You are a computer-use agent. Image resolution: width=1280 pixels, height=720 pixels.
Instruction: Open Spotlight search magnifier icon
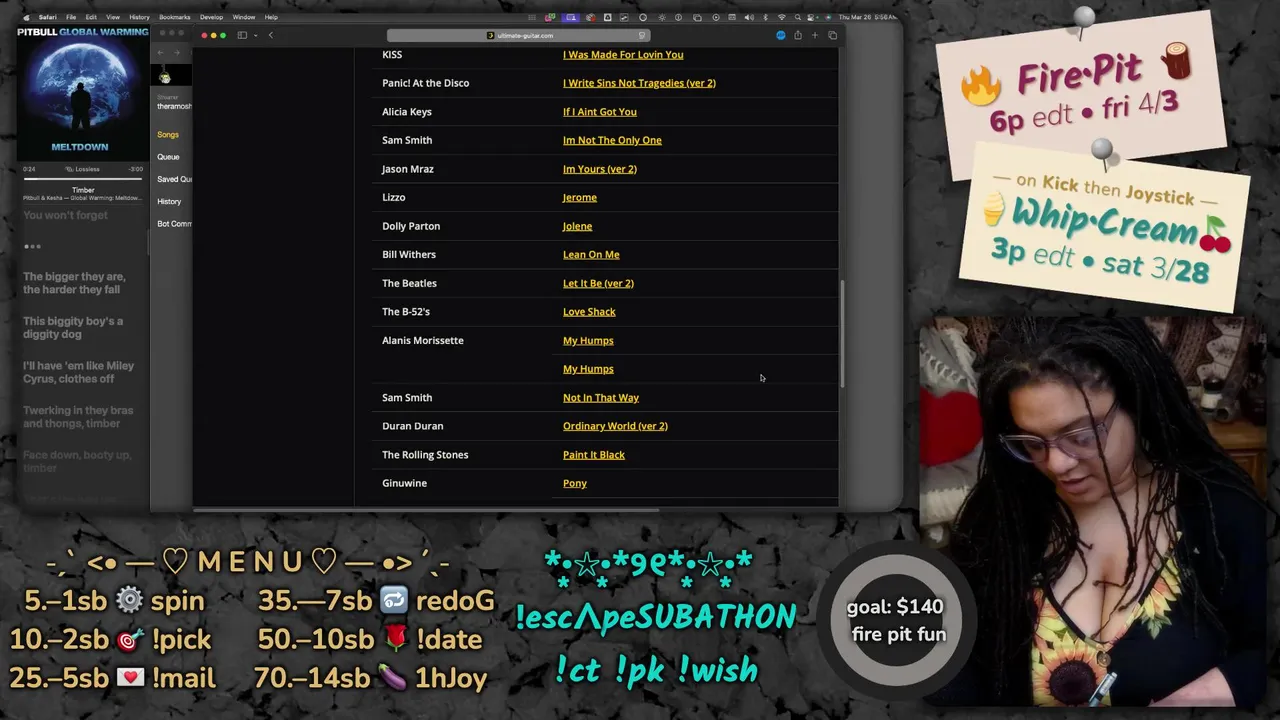pos(798,17)
